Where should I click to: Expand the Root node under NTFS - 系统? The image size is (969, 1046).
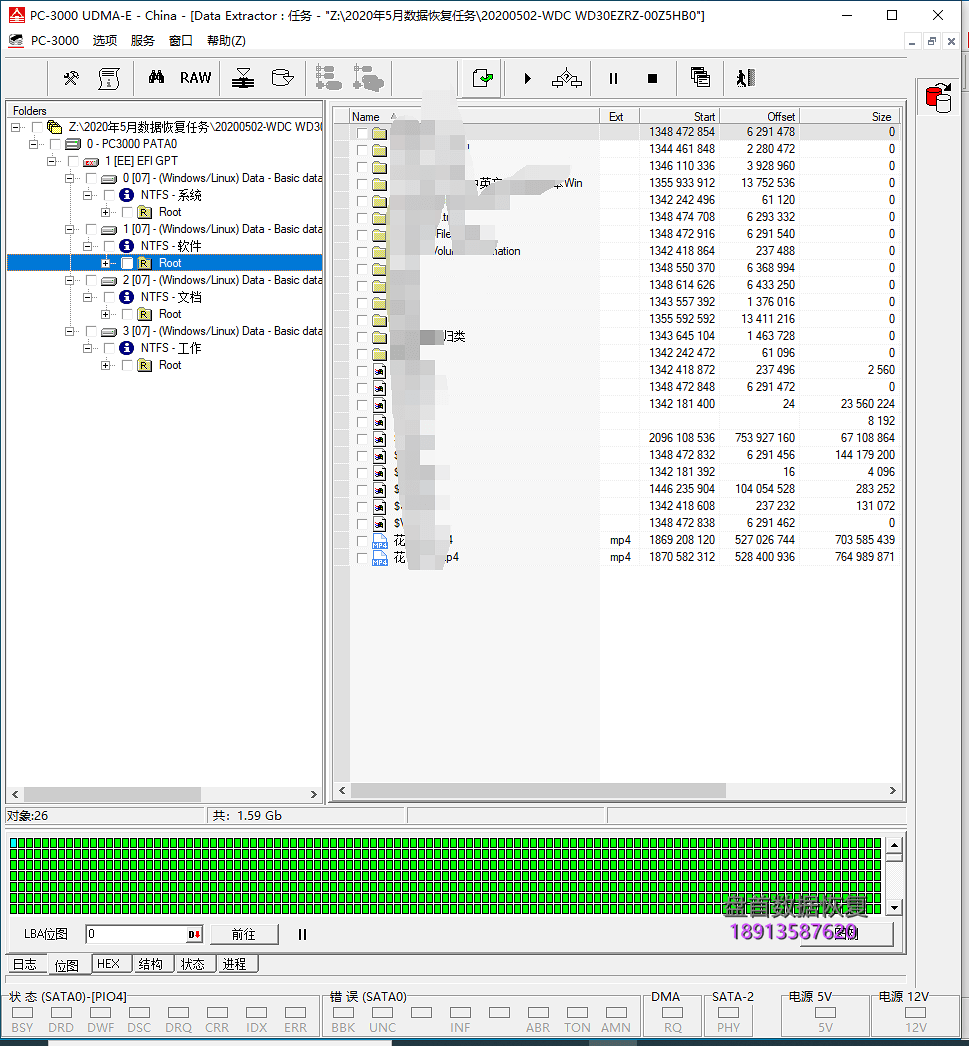[x=105, y=212]
